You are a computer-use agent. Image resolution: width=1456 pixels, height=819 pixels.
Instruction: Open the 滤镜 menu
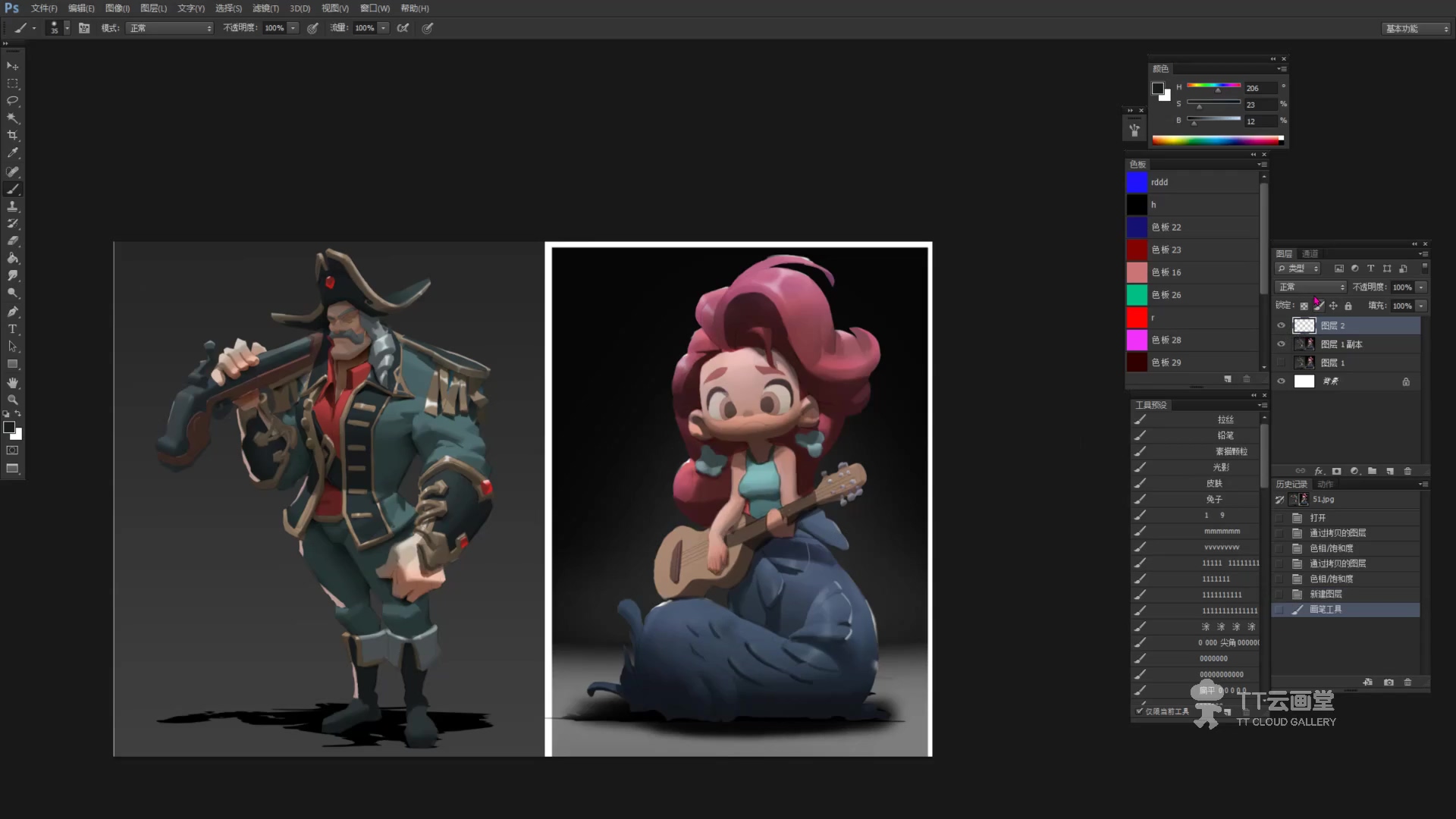[265, 8]
